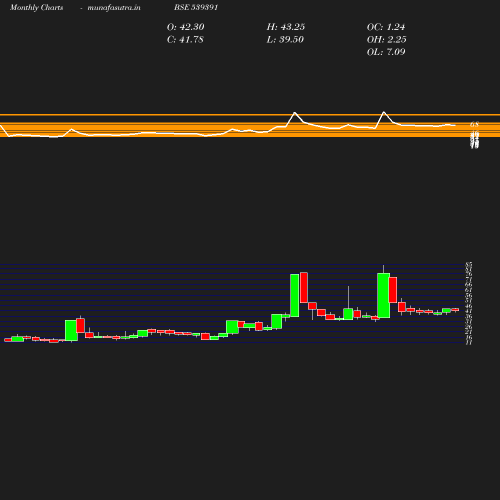
Task: Select the 'OL: 7.09' value
Action: pyautogui.click(x=386, y=52)
